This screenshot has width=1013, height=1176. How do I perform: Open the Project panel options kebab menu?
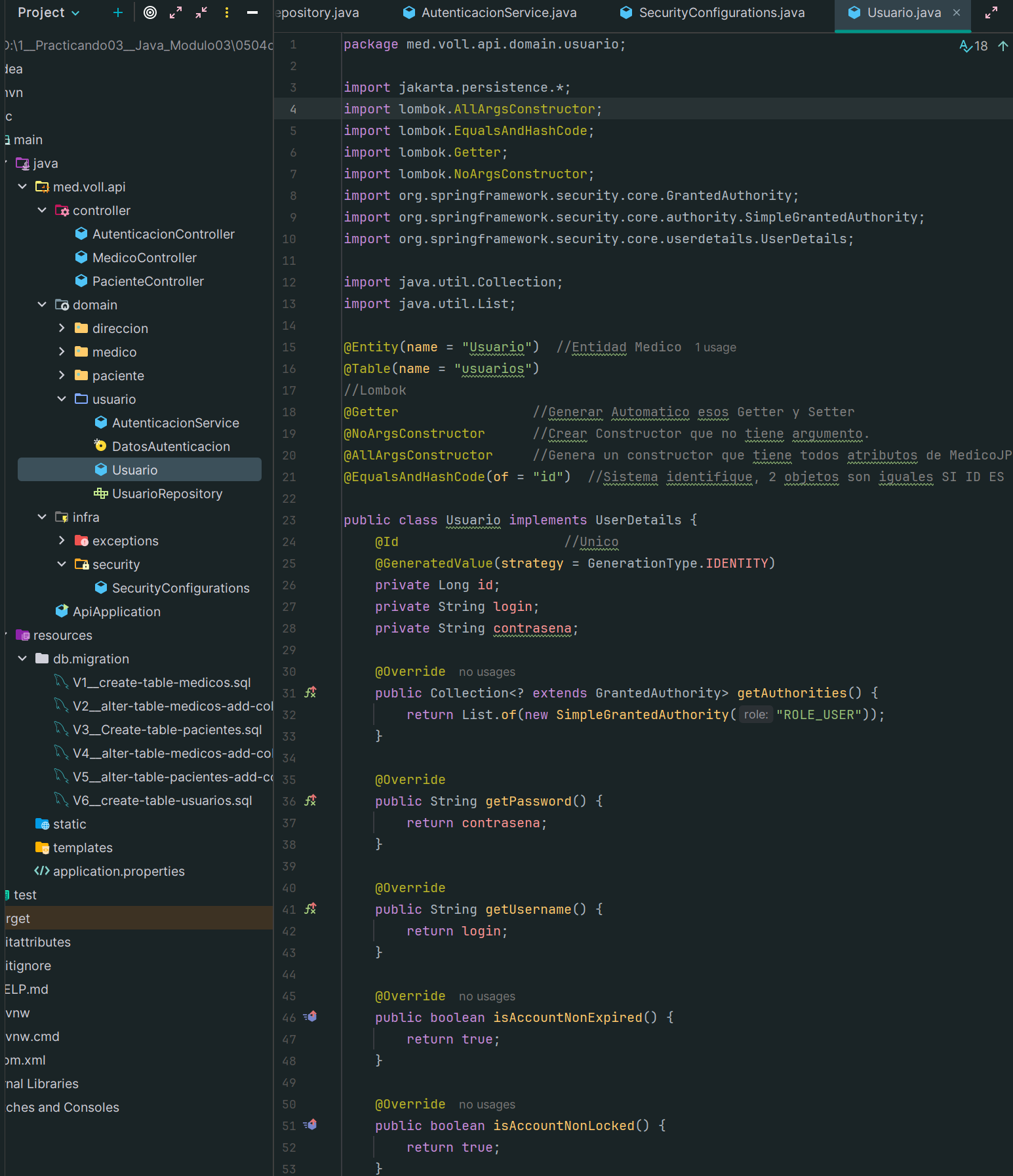(x=227, y=12)
